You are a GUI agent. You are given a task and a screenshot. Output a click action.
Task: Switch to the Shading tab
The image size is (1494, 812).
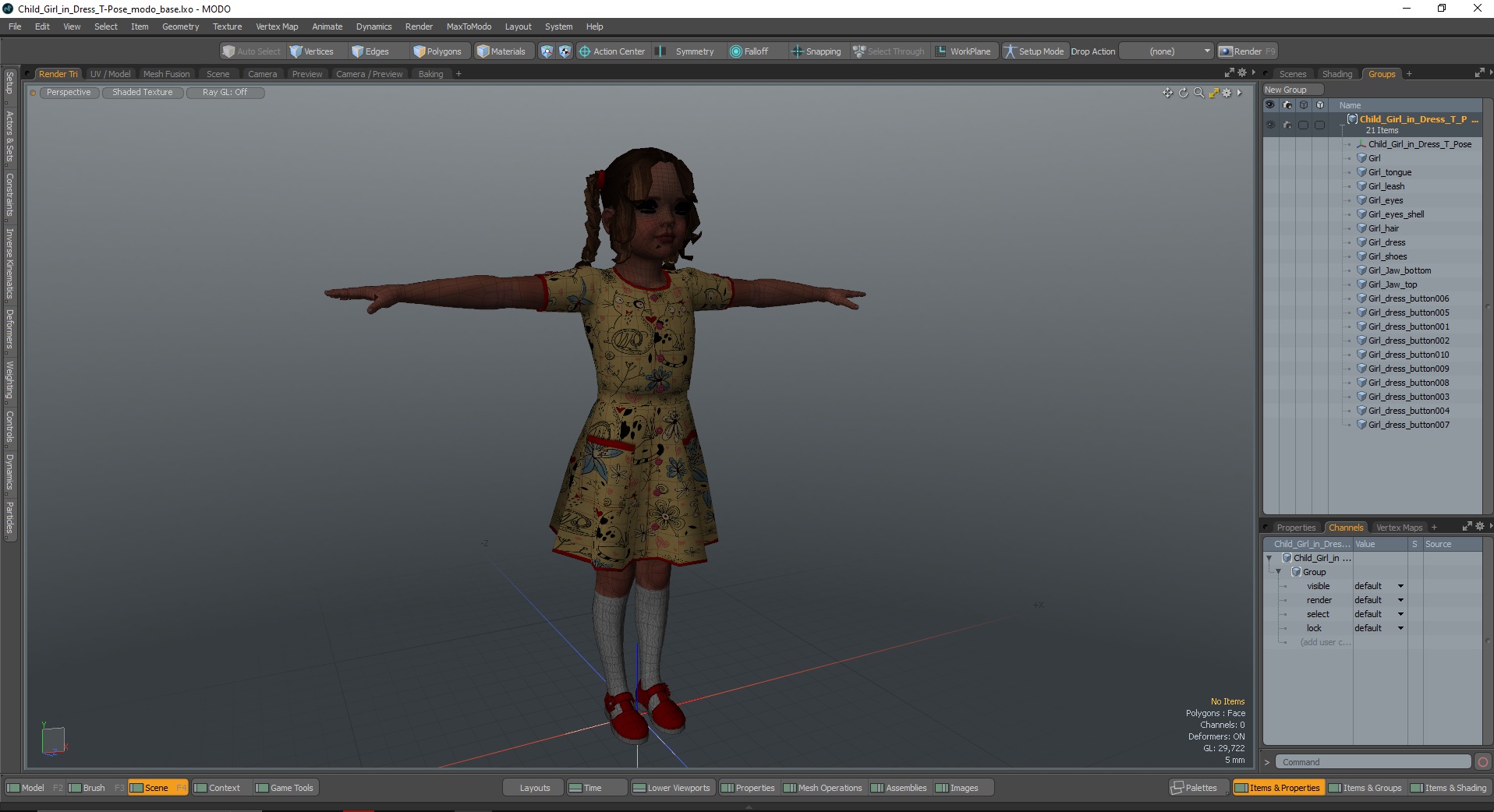[1337, 74]
